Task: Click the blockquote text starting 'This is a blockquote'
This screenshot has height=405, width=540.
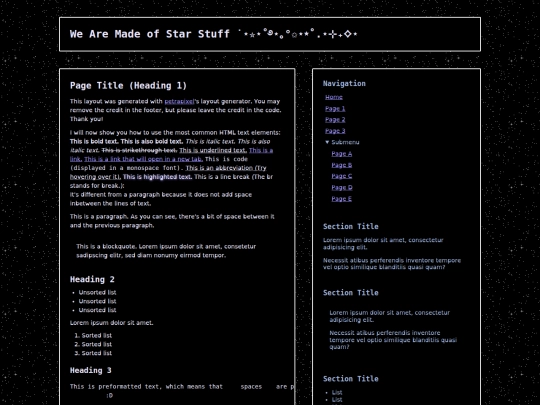Action: point(166,251)
